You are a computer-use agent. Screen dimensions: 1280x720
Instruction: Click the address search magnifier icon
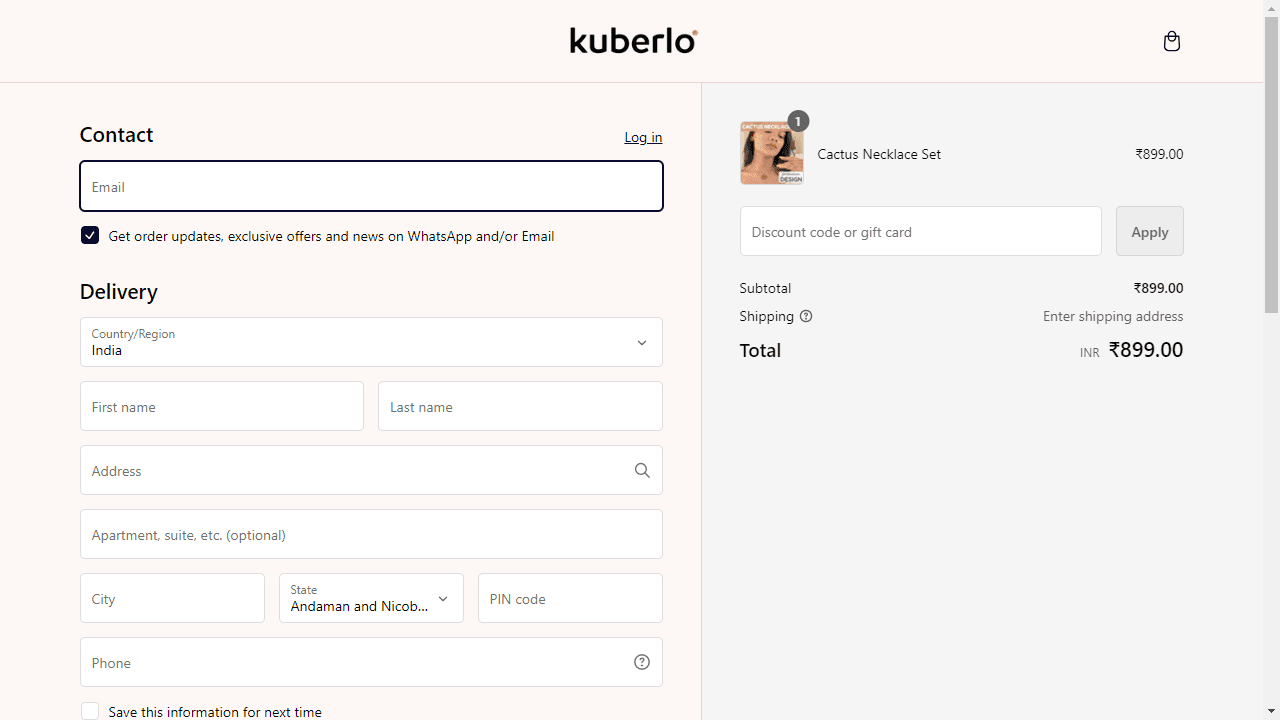point(642,470)
